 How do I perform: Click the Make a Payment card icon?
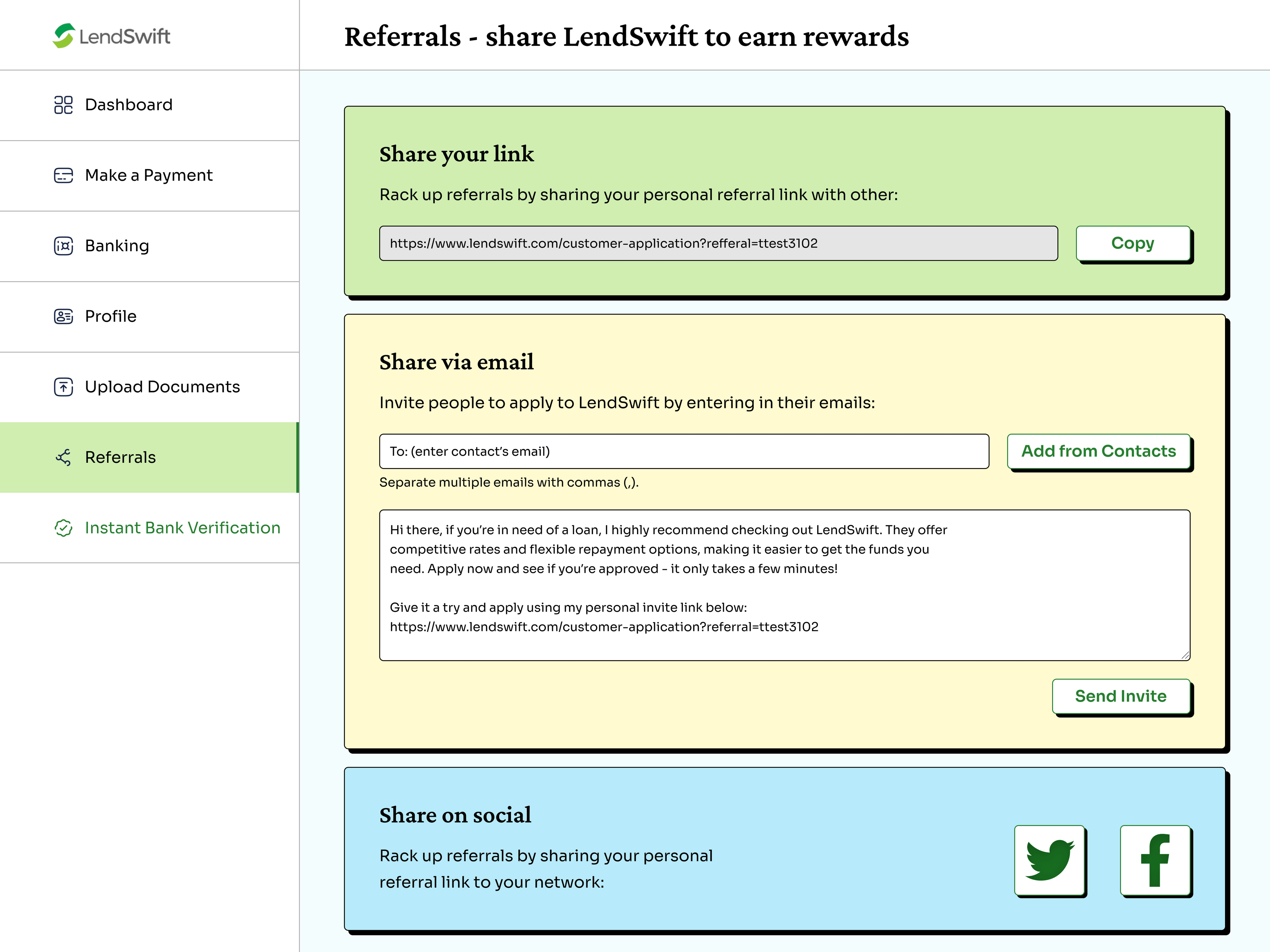(63, 175)
